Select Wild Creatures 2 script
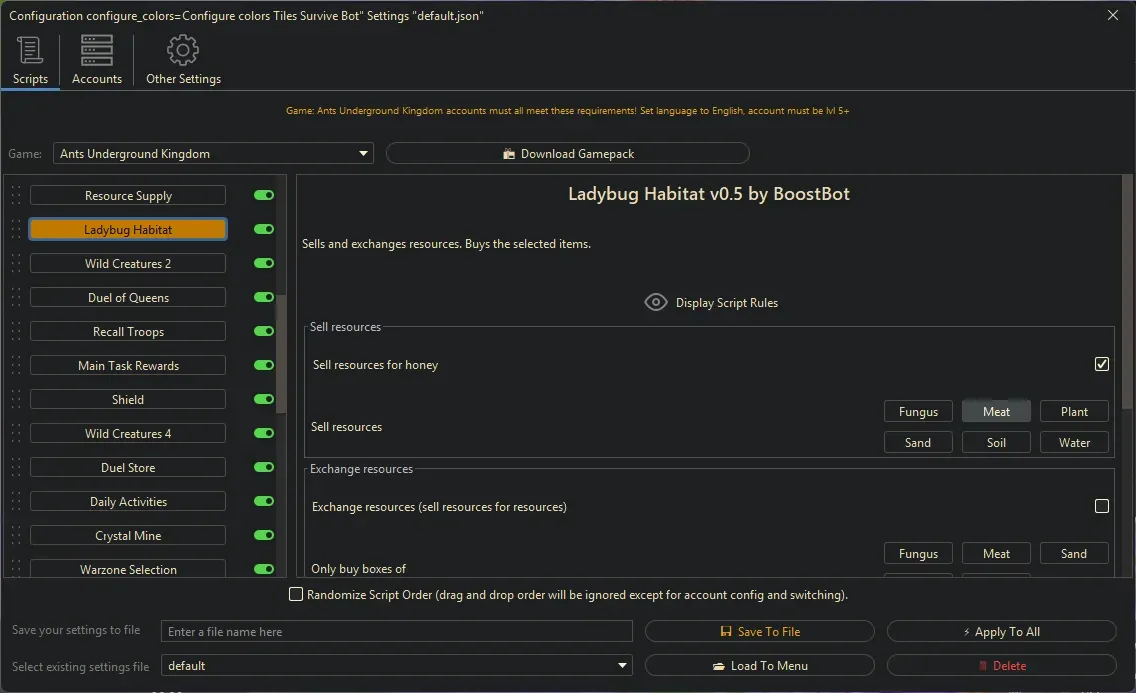The height and width of the screenshot is (693, 1136). point(128,264)
